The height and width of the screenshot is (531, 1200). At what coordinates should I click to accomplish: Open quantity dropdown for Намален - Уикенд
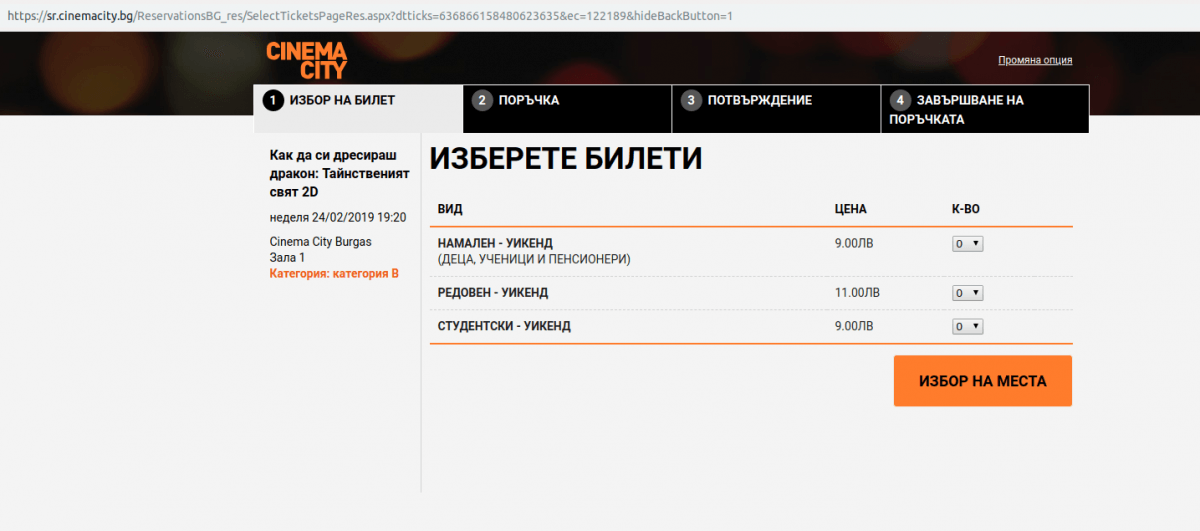click(x=968, y=243)
